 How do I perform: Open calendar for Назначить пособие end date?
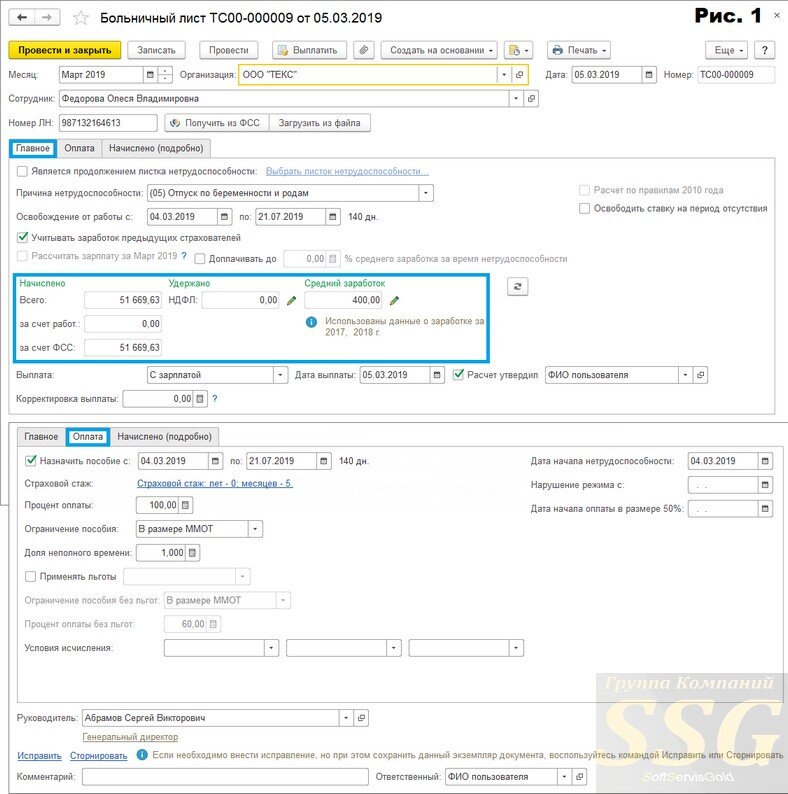pos(324,461)
